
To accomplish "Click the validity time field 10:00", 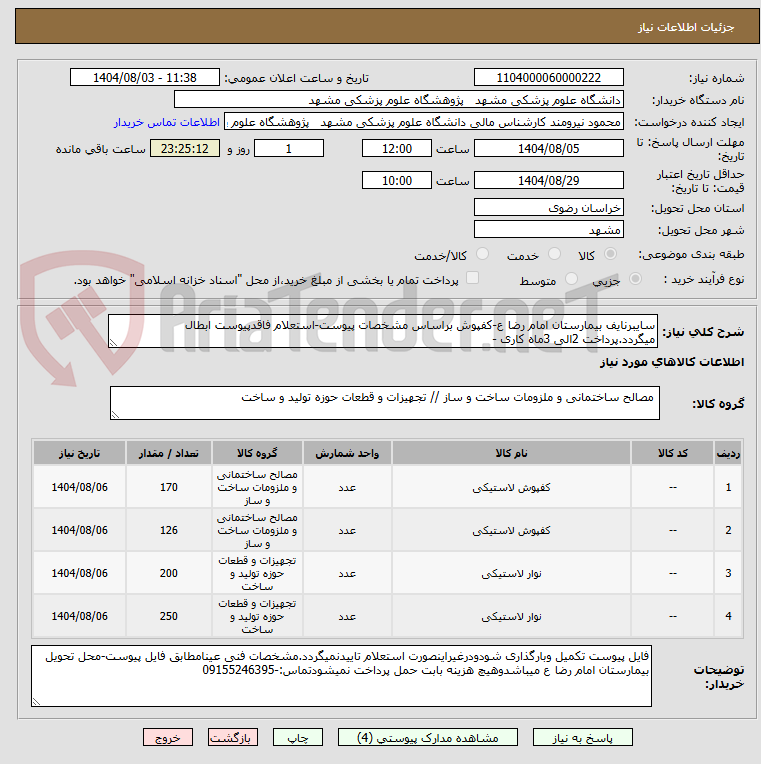I will [x=397, y=180].
